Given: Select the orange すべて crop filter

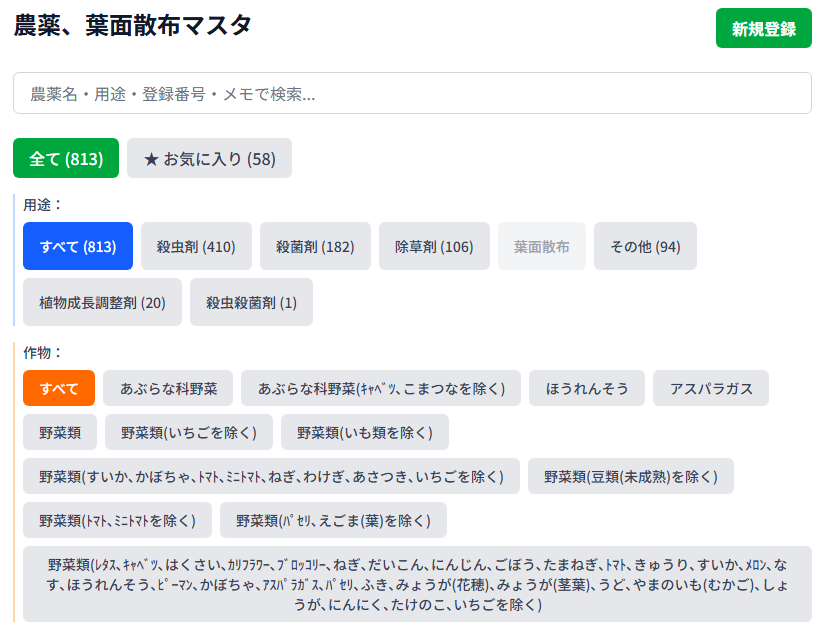Looking at the screenshot, I should click(59, 388).
